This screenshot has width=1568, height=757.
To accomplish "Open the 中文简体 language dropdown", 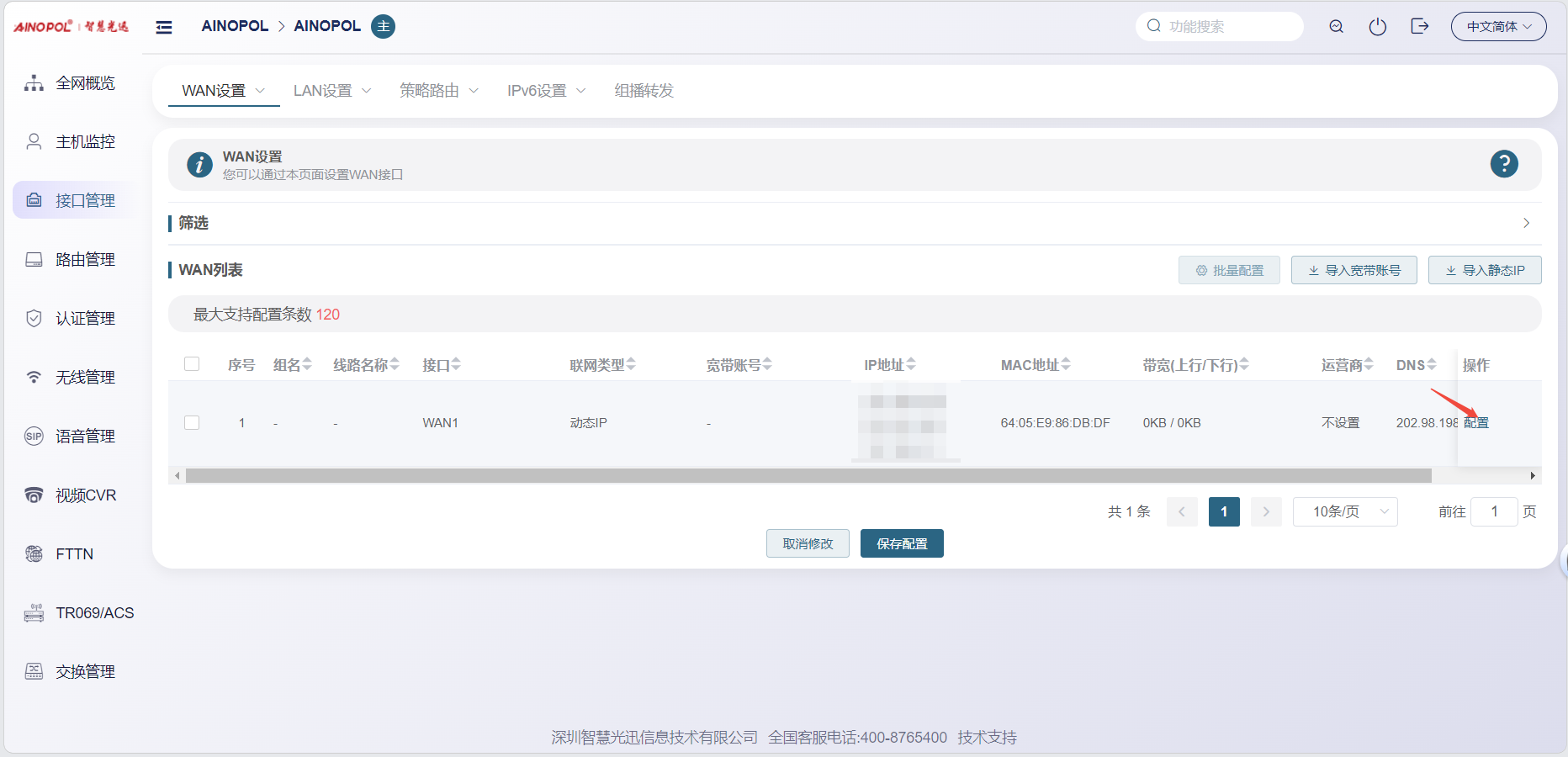I will (1498, 27).
